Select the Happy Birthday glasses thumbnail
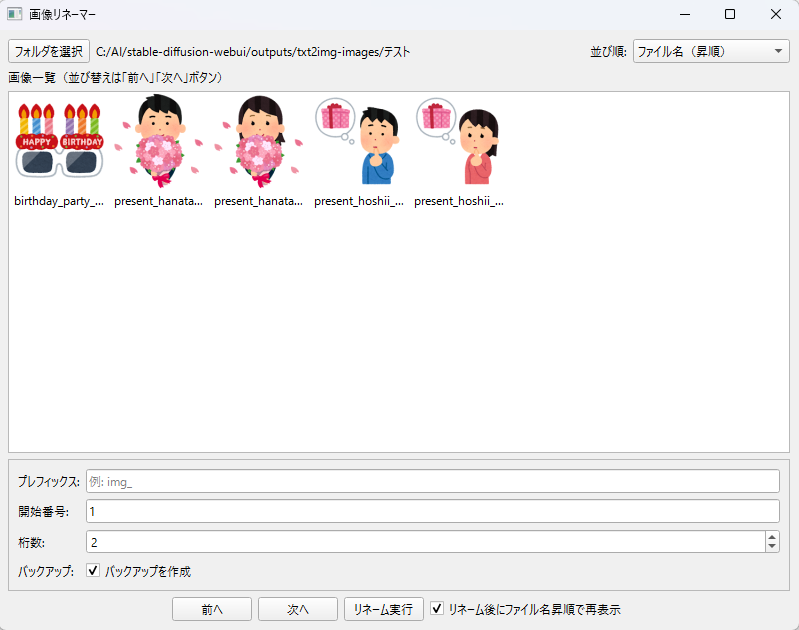 59,140
